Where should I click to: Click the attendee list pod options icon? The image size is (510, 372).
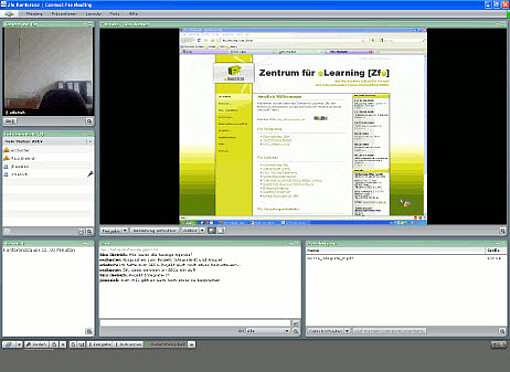click(89, 231)
